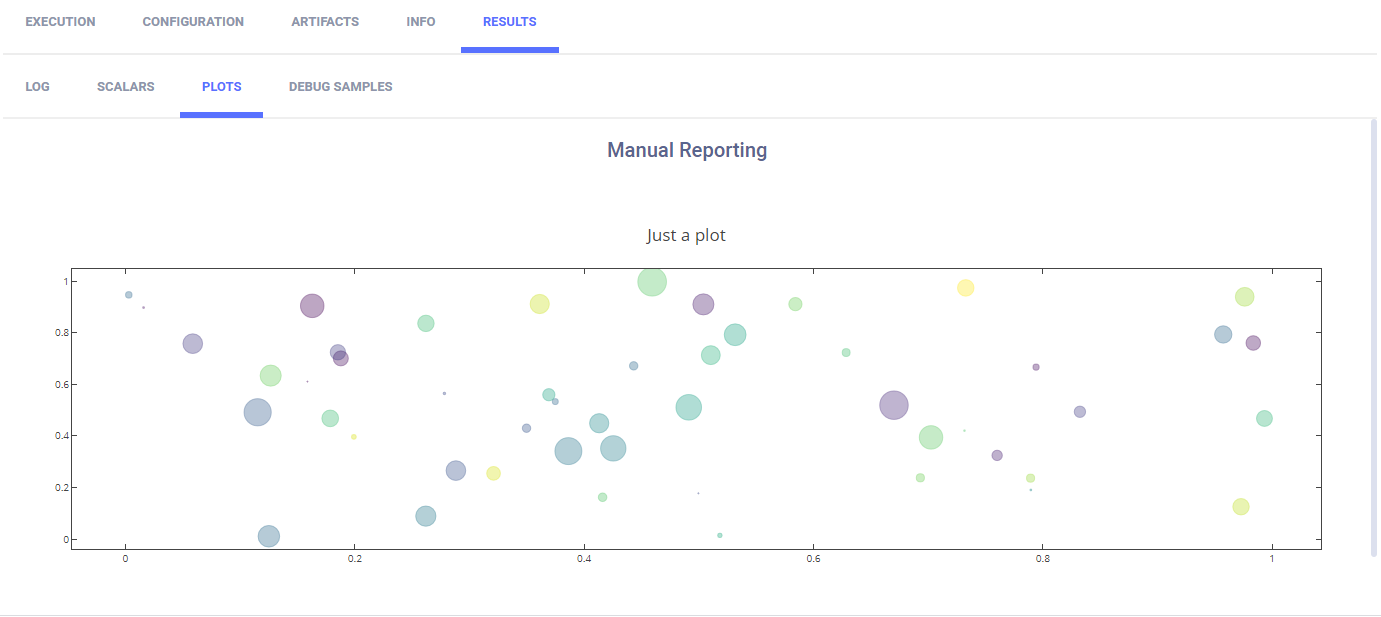Select the INFO tab
This screenshot has height=617, width=1381.
(421, 22)
